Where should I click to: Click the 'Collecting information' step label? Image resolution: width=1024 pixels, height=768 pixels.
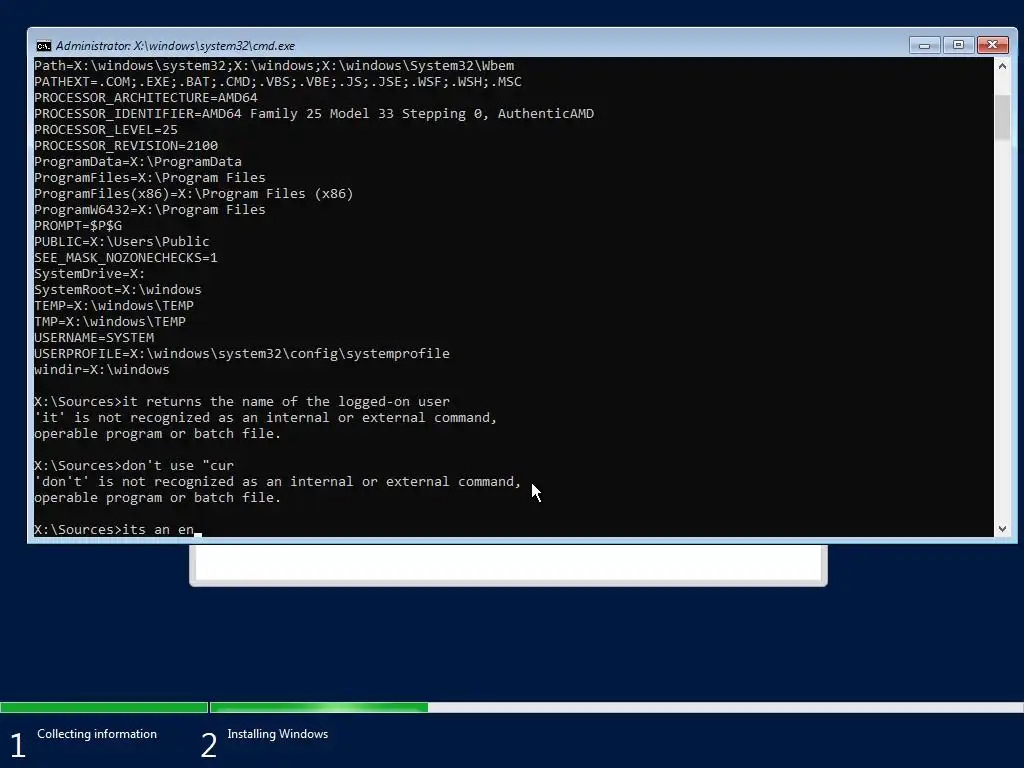pos(97,734)
